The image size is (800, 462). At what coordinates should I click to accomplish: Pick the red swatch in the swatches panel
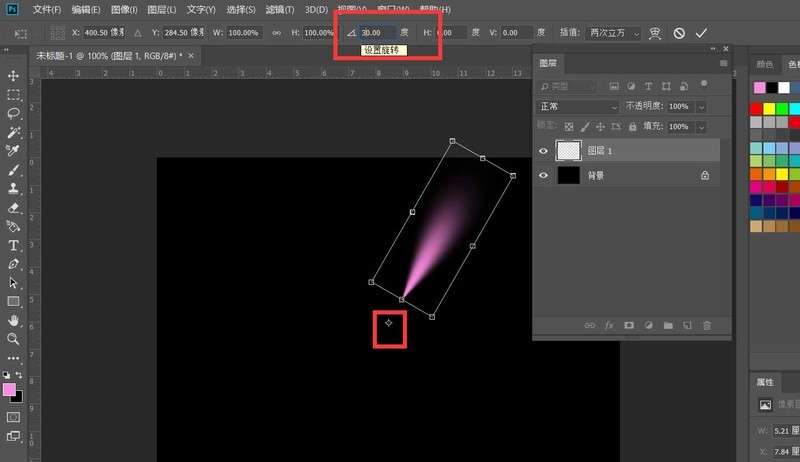pos(756,108)
